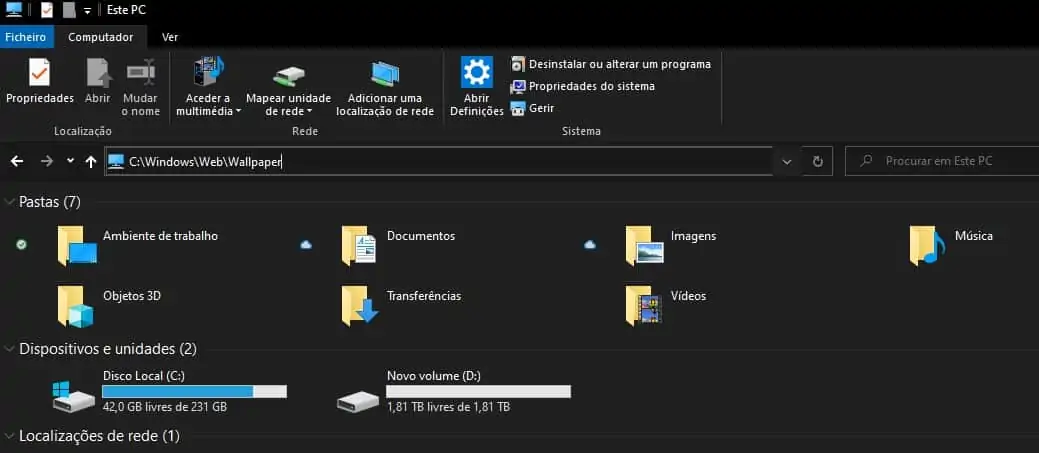Select the Música folder icon
This screenshot has height=453, width=1039.
(x=928, y=245)
